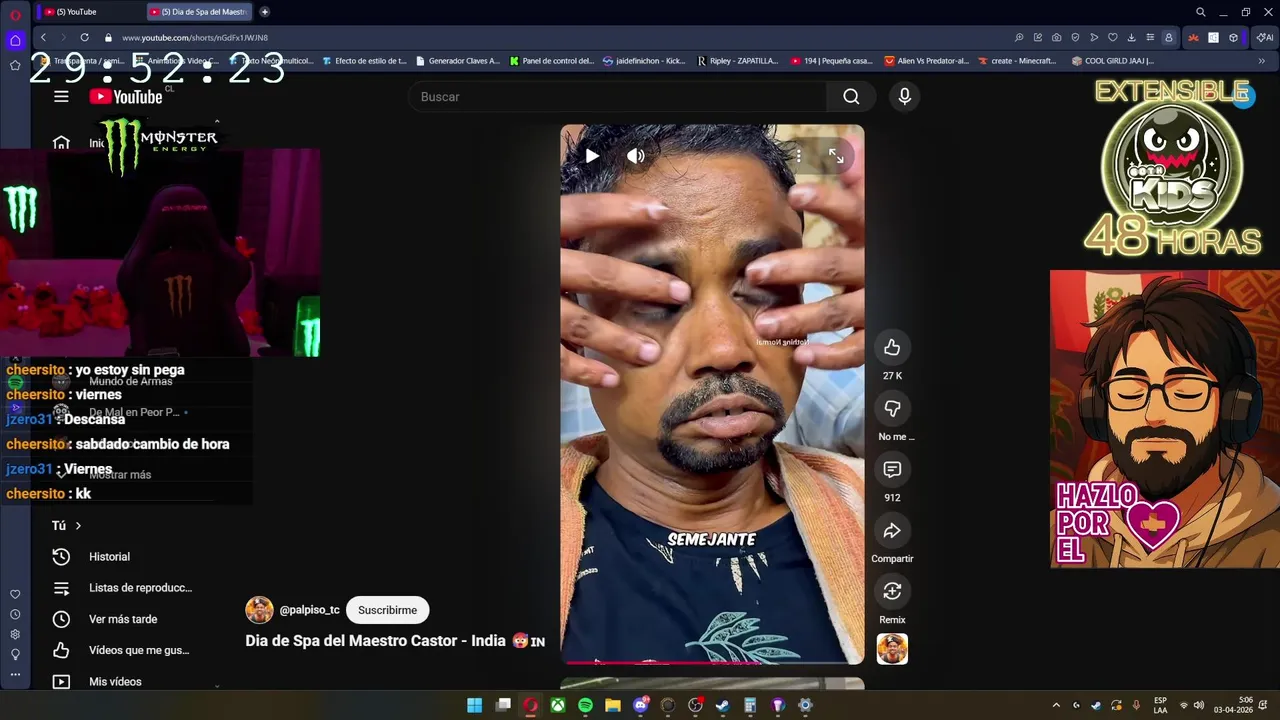Show hidden system tray icons
Image resolution: width=1280 pixels, height=720 pixels.
1056,705
